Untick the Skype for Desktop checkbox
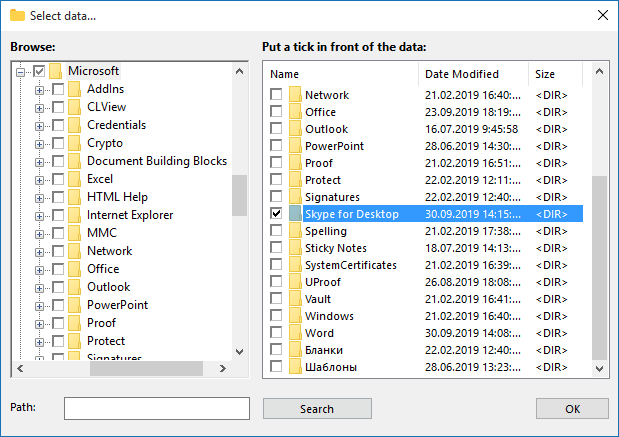The height and width of the screenshot is (437, 619). click(276, 214)
